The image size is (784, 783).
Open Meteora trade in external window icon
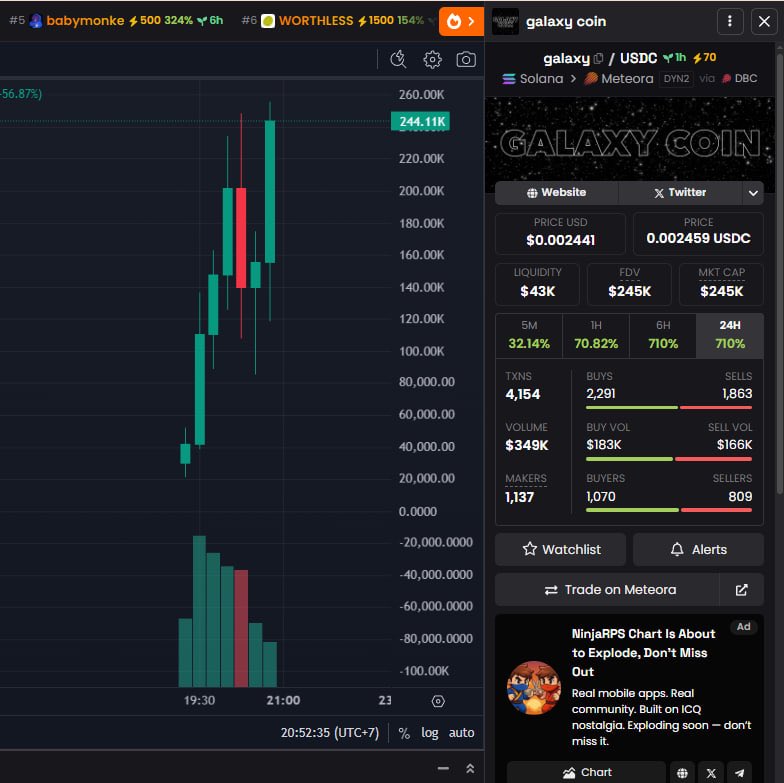742,590
